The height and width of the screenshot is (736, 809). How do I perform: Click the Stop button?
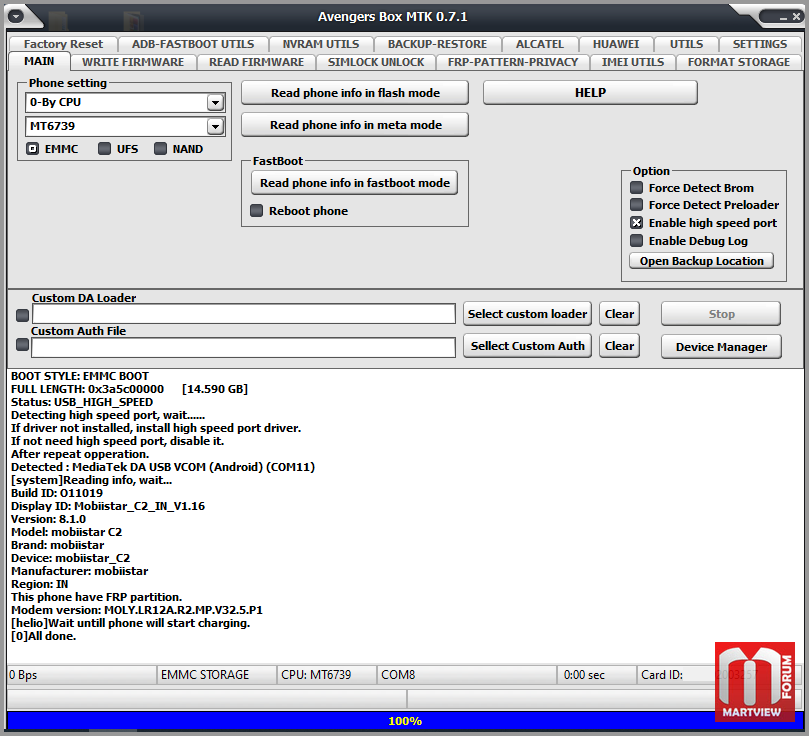(x=721, y=314)
